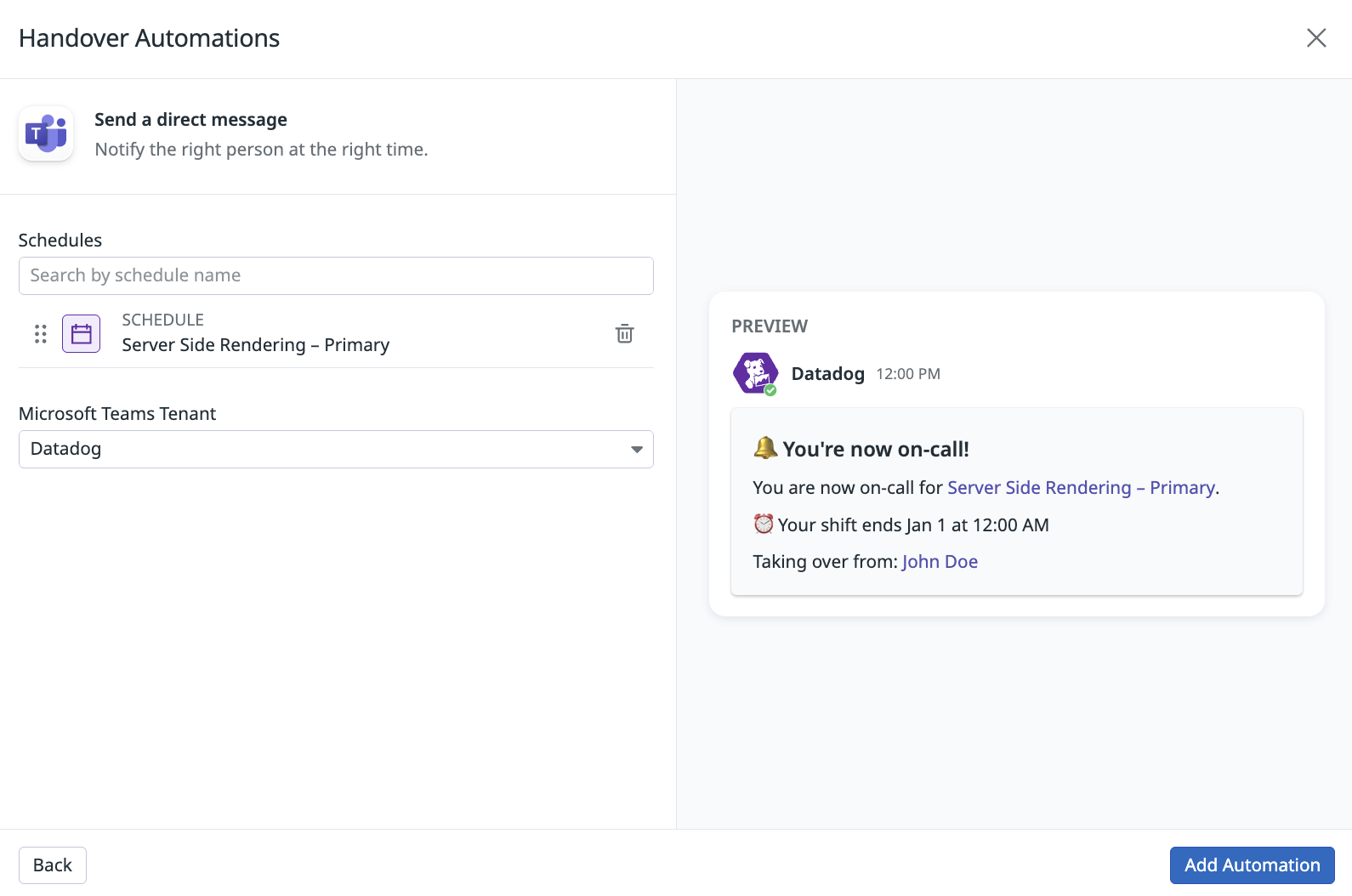Screen dimensions: 1352x896
Task: Focus the Search by schedule name field
Action: coord(336,275)
